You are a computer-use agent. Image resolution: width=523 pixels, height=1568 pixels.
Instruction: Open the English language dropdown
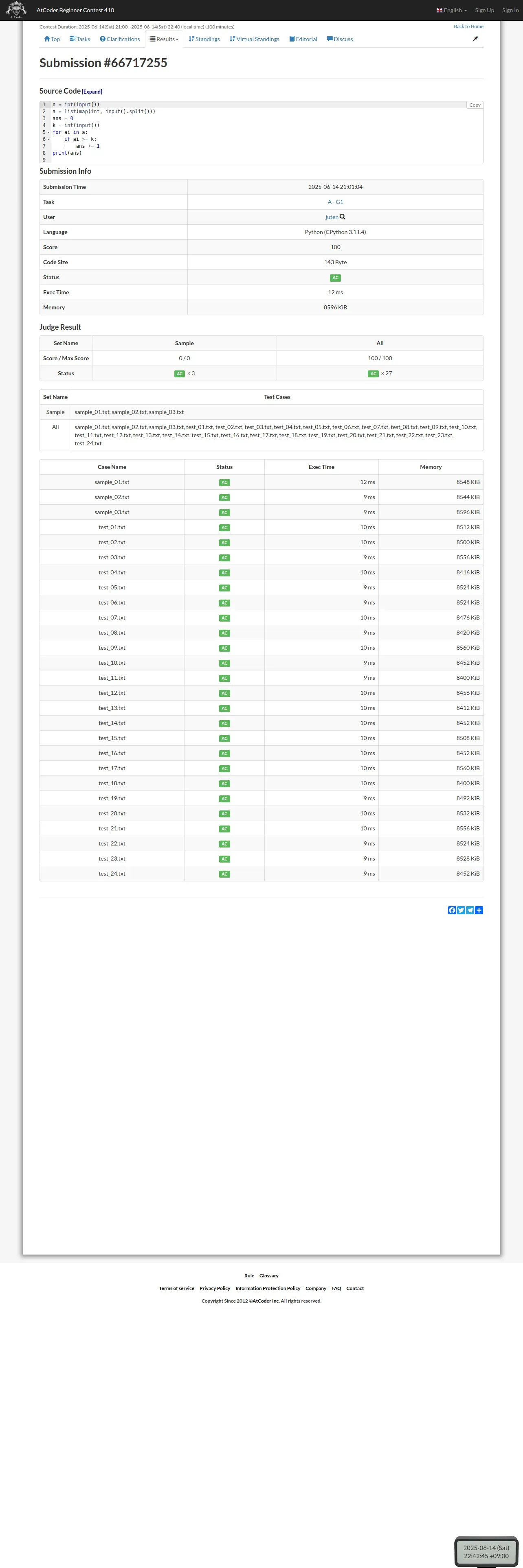(452, 10)
